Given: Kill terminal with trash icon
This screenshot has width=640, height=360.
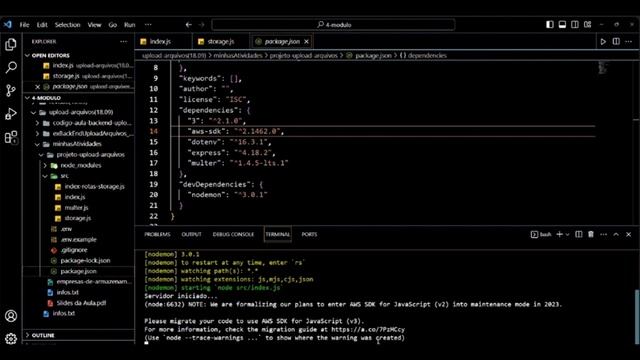Looking at the screenshot, I should (591, 234).
